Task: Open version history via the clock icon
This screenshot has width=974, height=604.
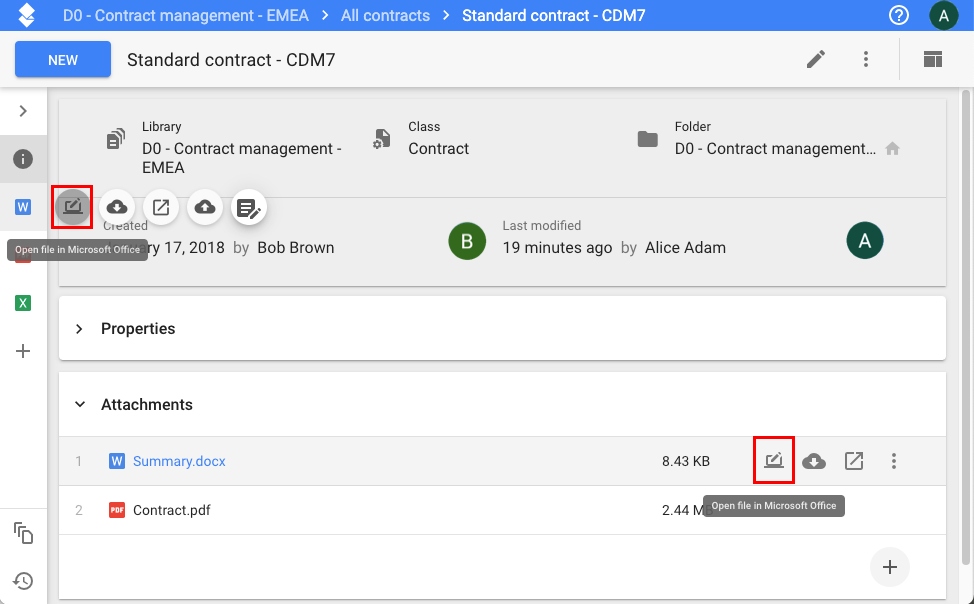Action: tap(23, 581)
